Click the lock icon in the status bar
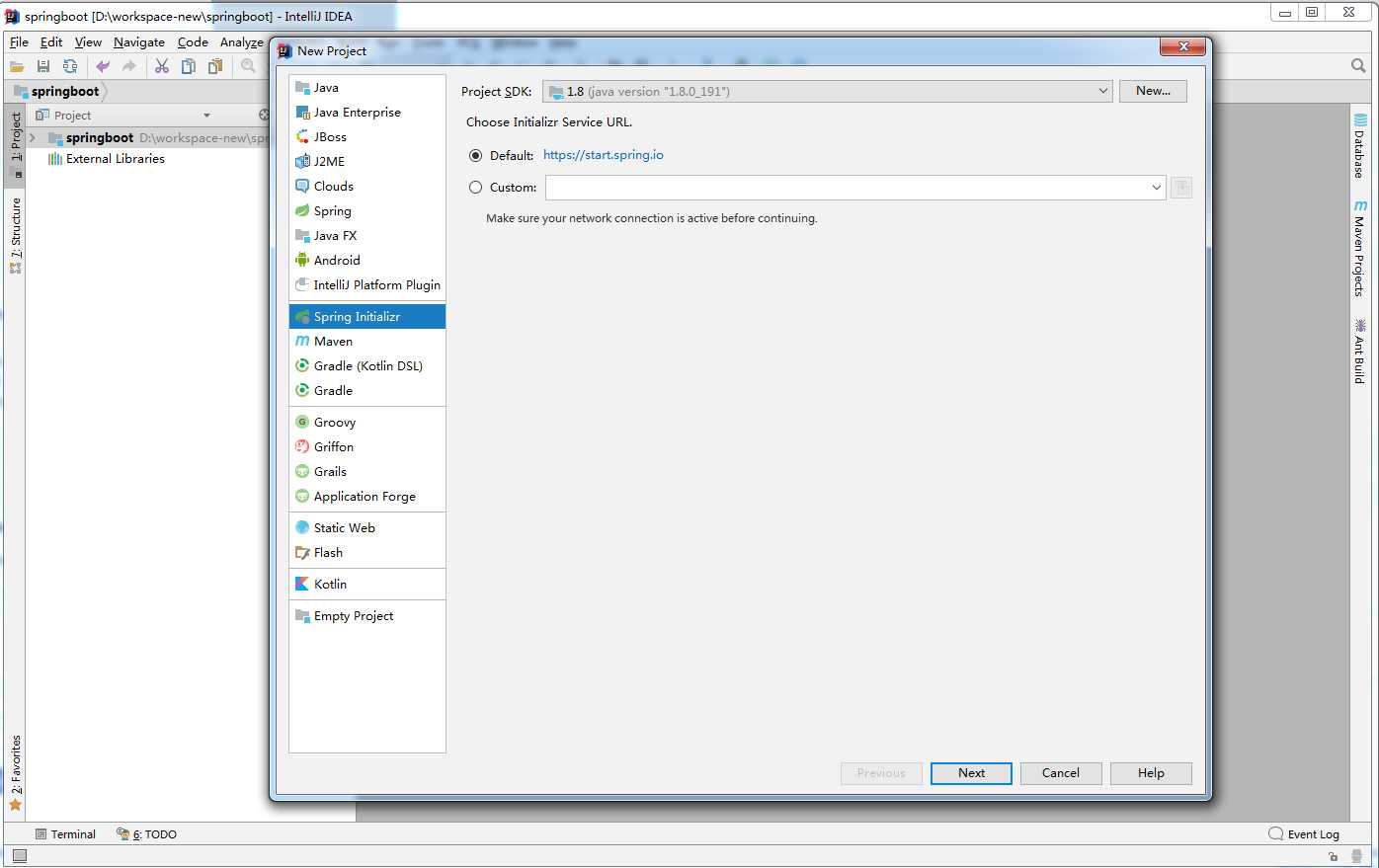The height and width of the screenshot is (868, 1379). tap(1334, 856)
